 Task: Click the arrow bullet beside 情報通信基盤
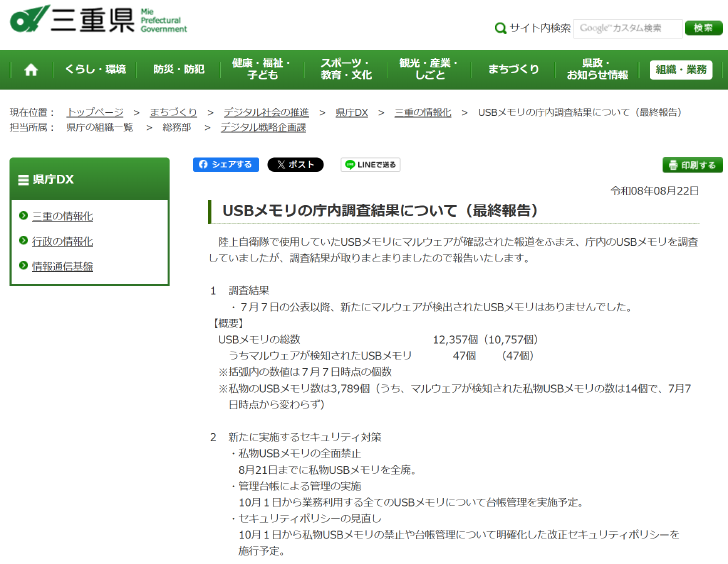(24, 266)
